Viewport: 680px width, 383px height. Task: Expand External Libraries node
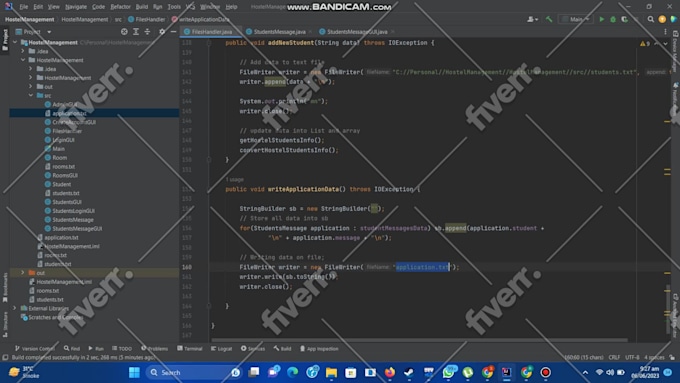click(x=15, y=308)
